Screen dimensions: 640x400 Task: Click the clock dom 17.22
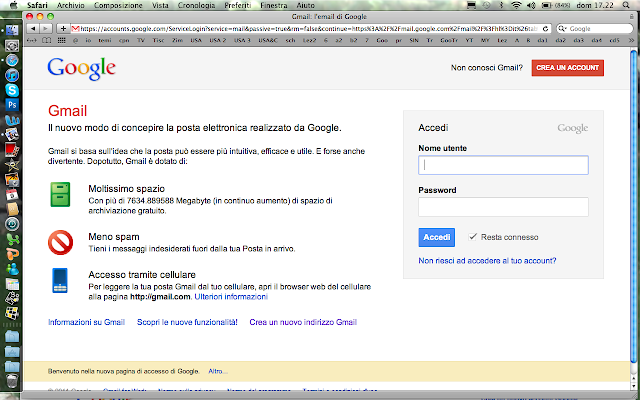(595, 5)
